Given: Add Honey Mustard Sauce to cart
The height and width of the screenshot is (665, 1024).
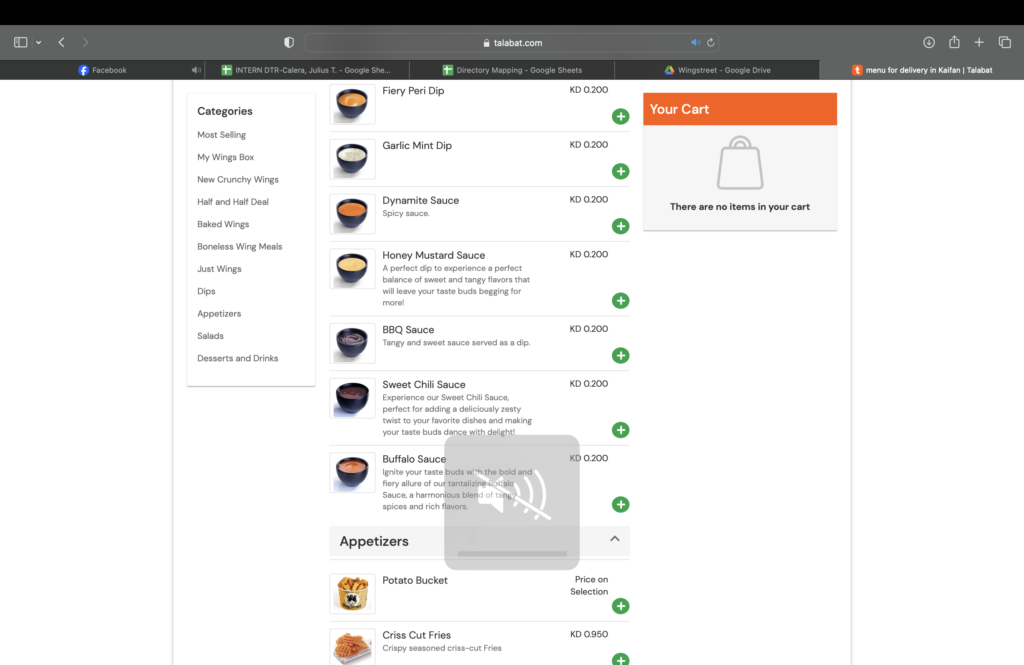Looking at the screenshot, I should coord(621,301).
